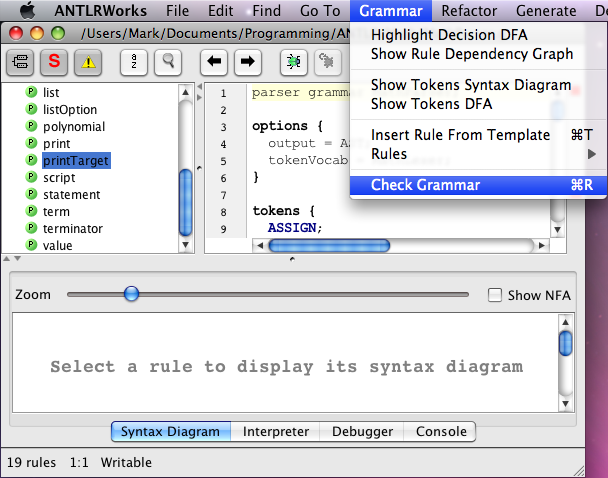The width and height of the screenshot is (608, 478).
Task: Collapse the rule panel with left triangle
Action: click(x=200, y=86)
